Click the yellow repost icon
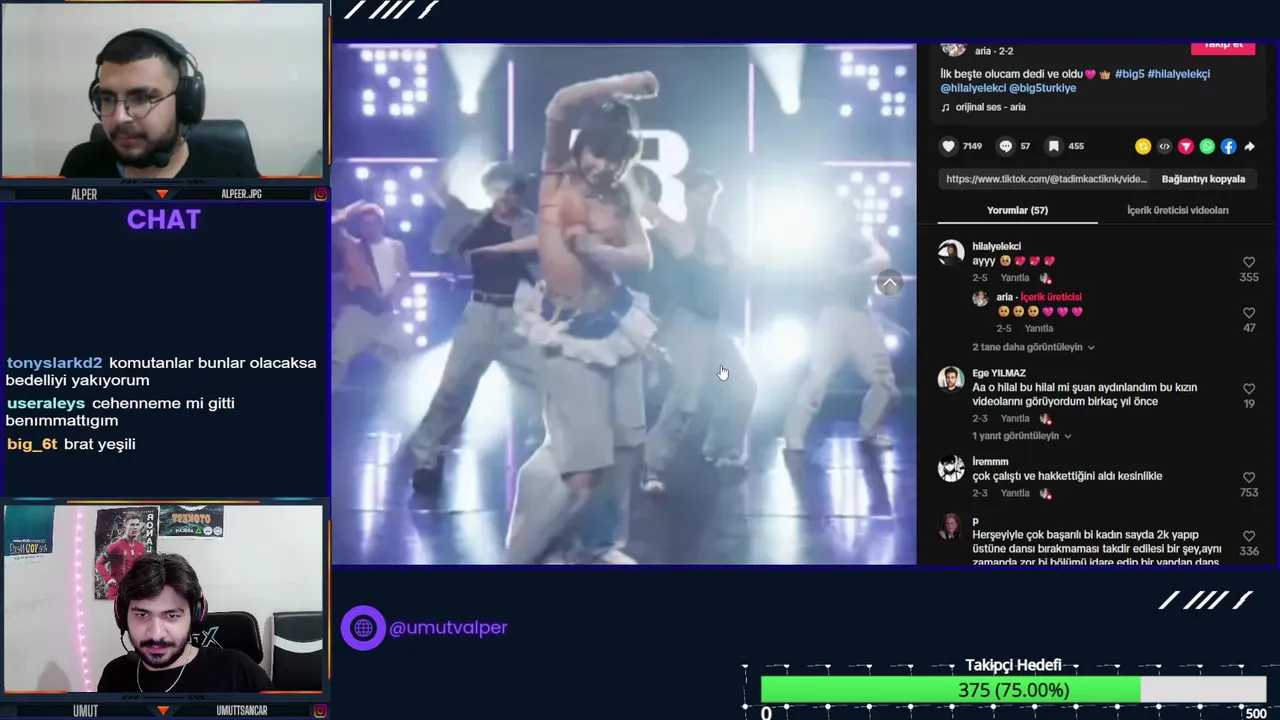The height and width of the screenshot is (720, 1280). coord(1143,146)
